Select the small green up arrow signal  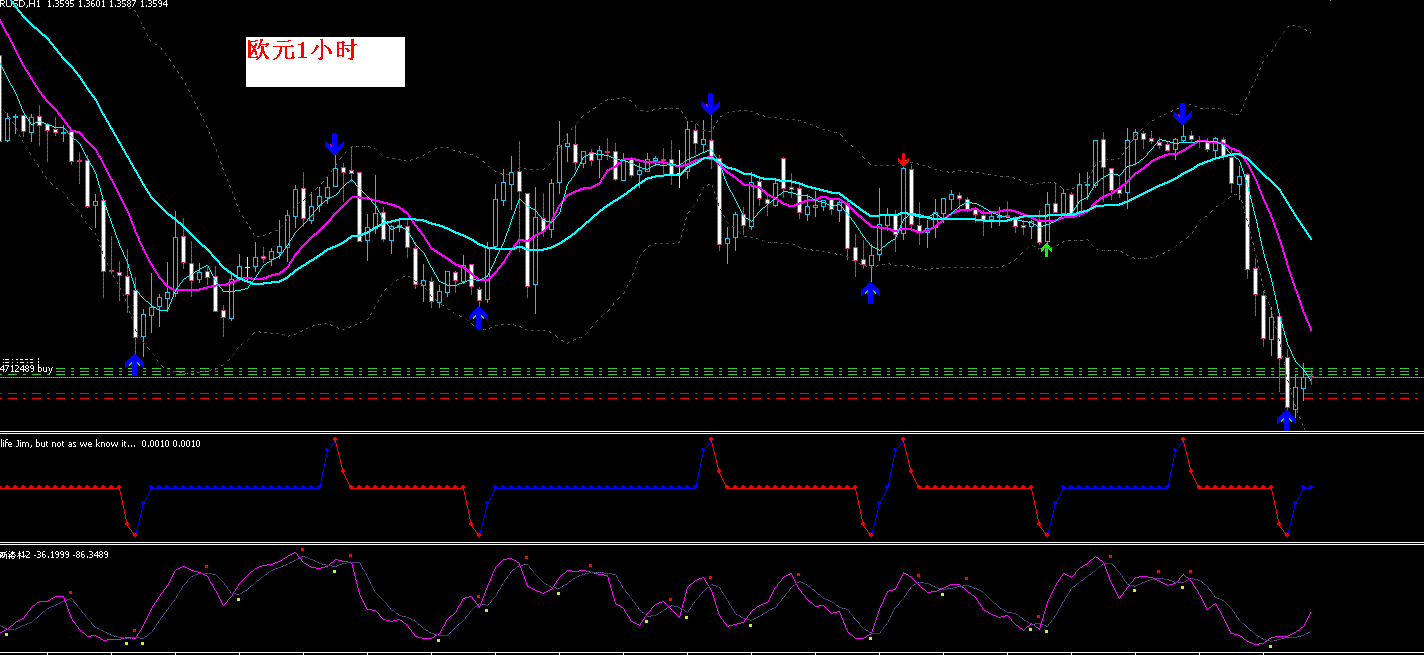(x=1046, y=250)
